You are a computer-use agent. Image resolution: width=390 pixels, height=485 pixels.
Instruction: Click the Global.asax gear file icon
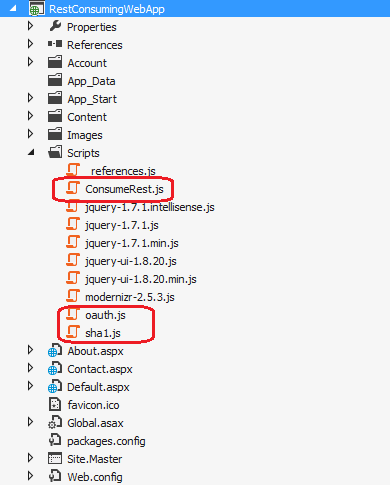(55, 423)
